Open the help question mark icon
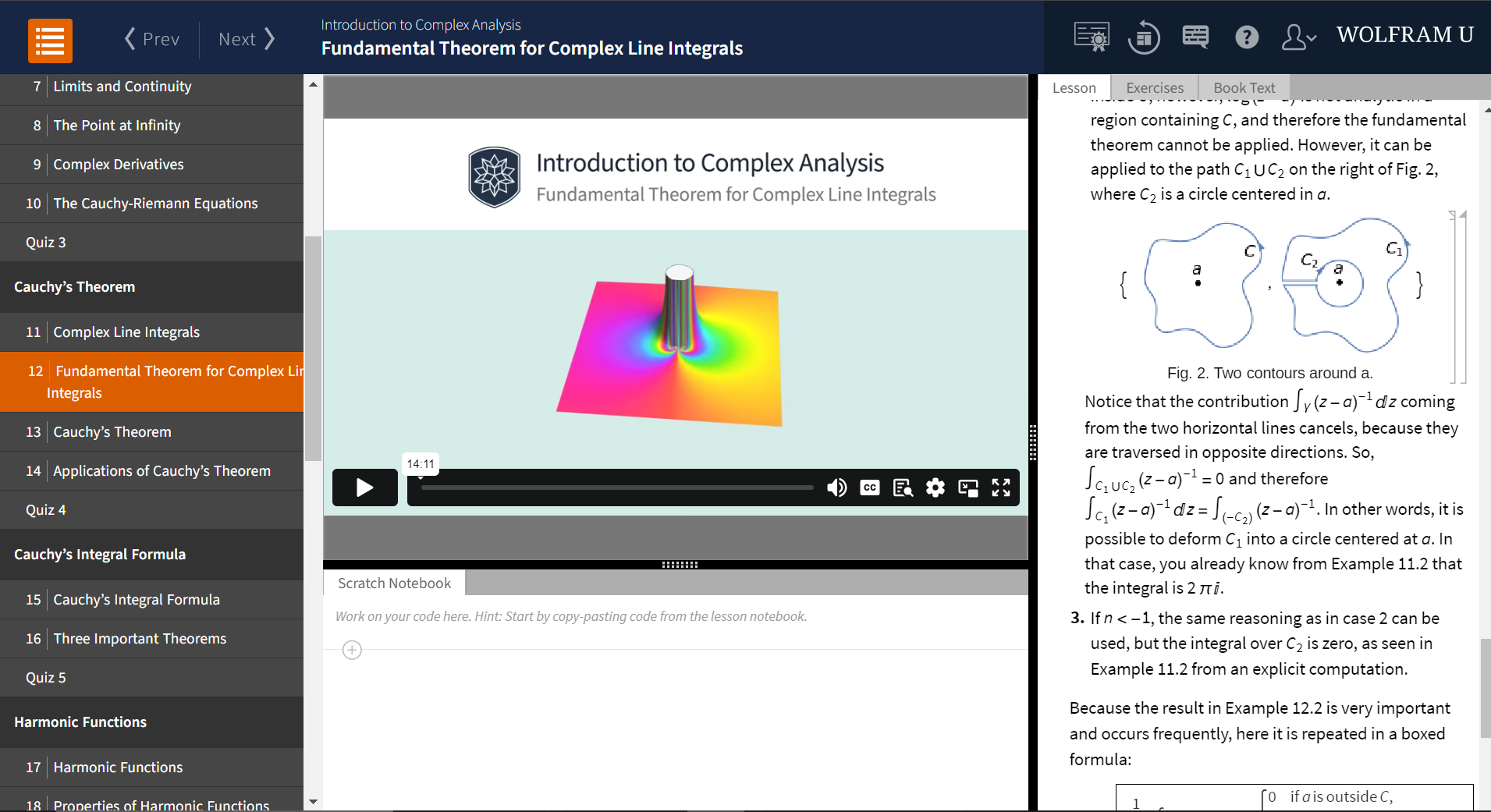The image size is (1491, 812). click(1247, 37)
